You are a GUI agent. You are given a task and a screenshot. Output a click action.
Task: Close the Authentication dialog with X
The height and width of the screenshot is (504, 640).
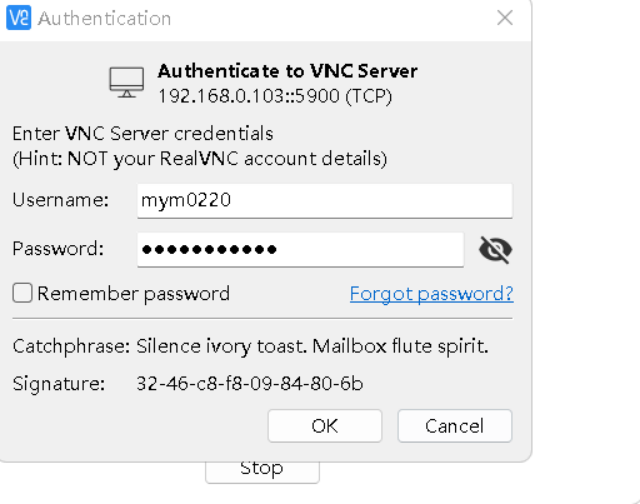[505, 18]
